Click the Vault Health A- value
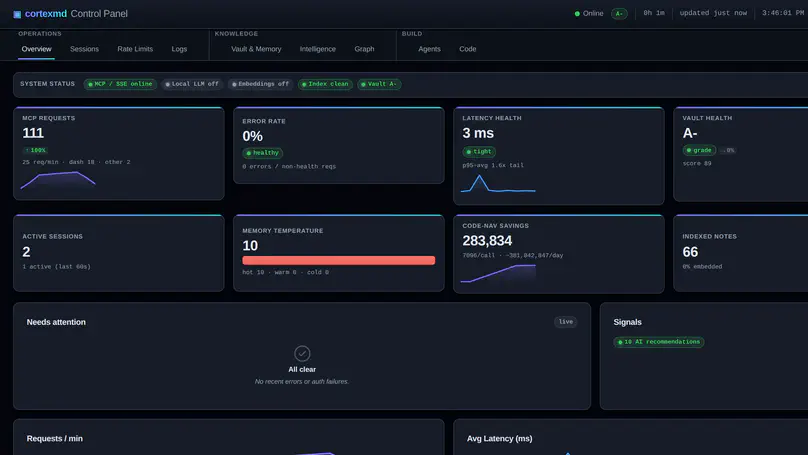Viewport: 808px width, 455px height. pos(690,133)
